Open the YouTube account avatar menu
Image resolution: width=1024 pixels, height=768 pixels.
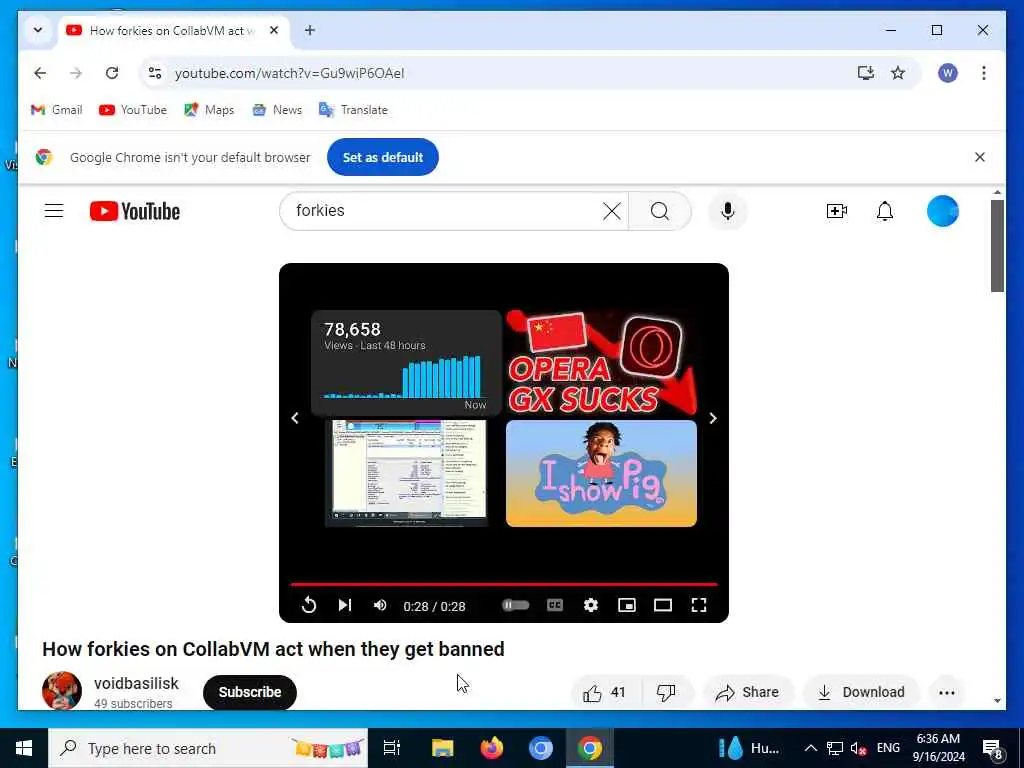[942, 211]
